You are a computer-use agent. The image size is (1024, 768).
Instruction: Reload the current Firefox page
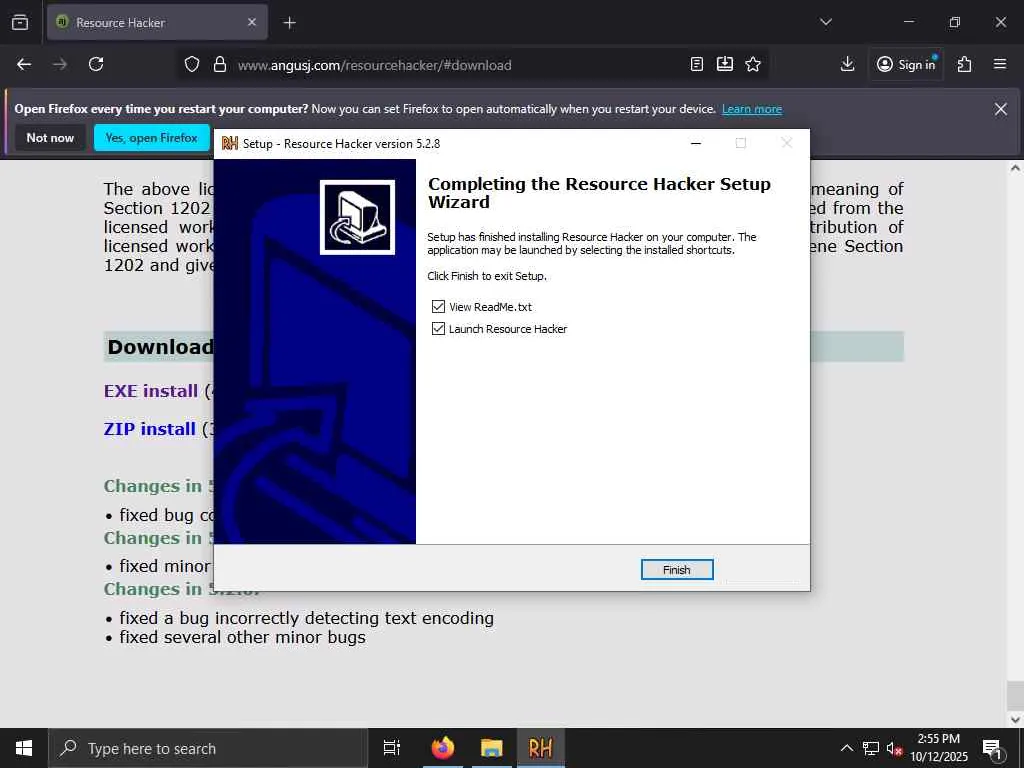[96, 64]
